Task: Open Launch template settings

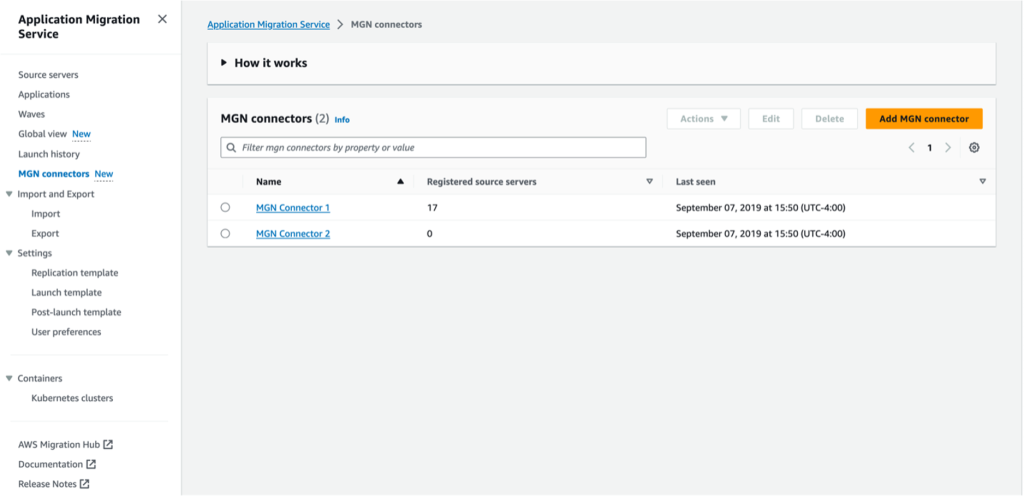Action: click(x=67, y=292)
